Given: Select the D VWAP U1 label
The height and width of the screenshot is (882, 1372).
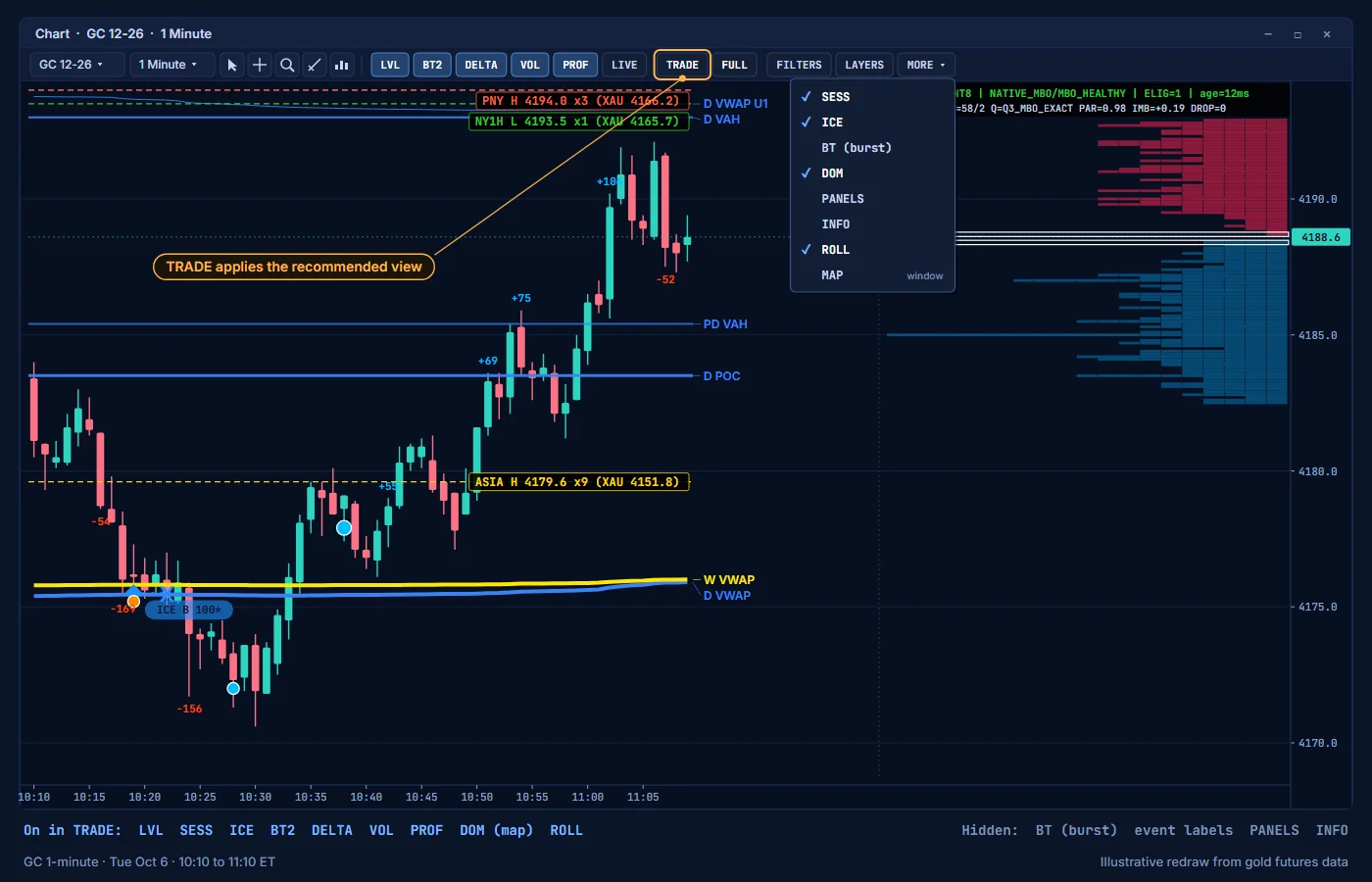Looking at the screenshot, I should (x=735, y=104).
